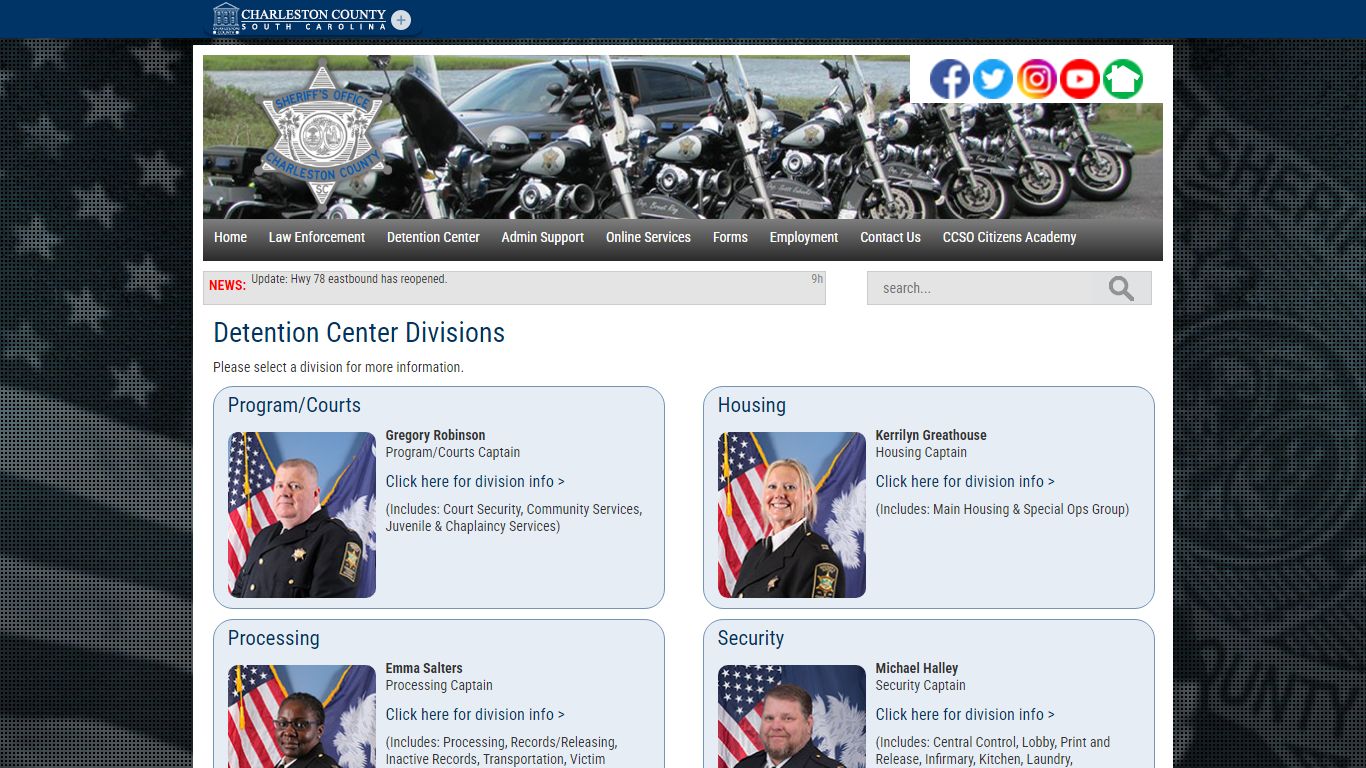Click 'Please select a division' instruction text
1366x768 pixels.
coord(338,367)
